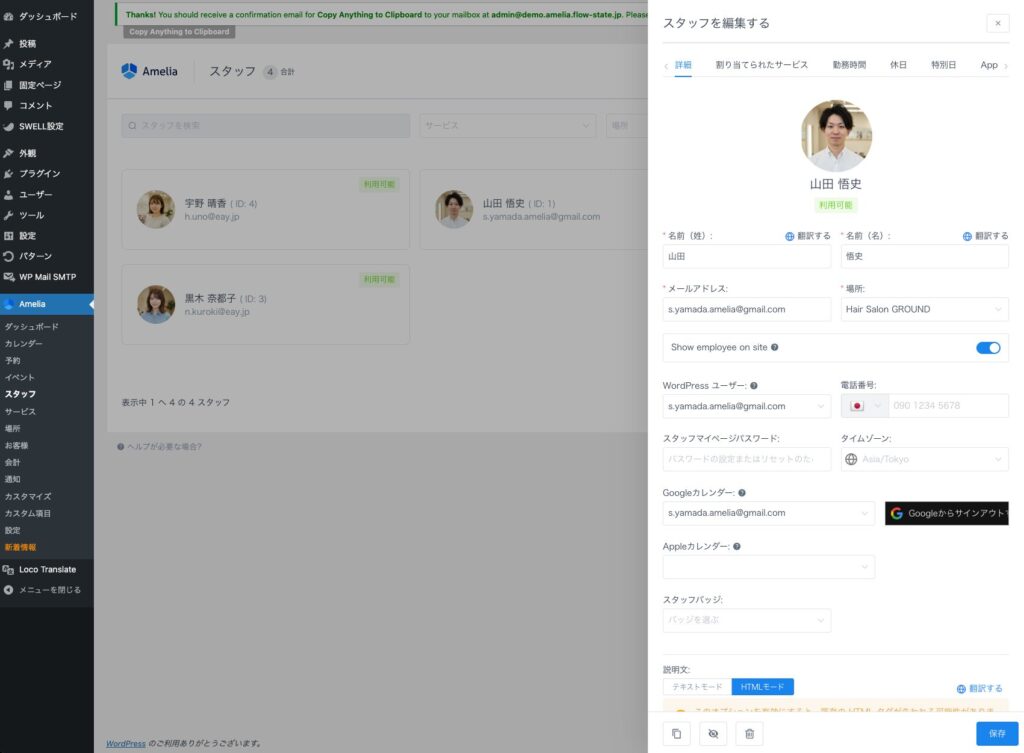1024x753 pixels.
Task: Click the delete staff trash icon
Action: coord(749,734)
